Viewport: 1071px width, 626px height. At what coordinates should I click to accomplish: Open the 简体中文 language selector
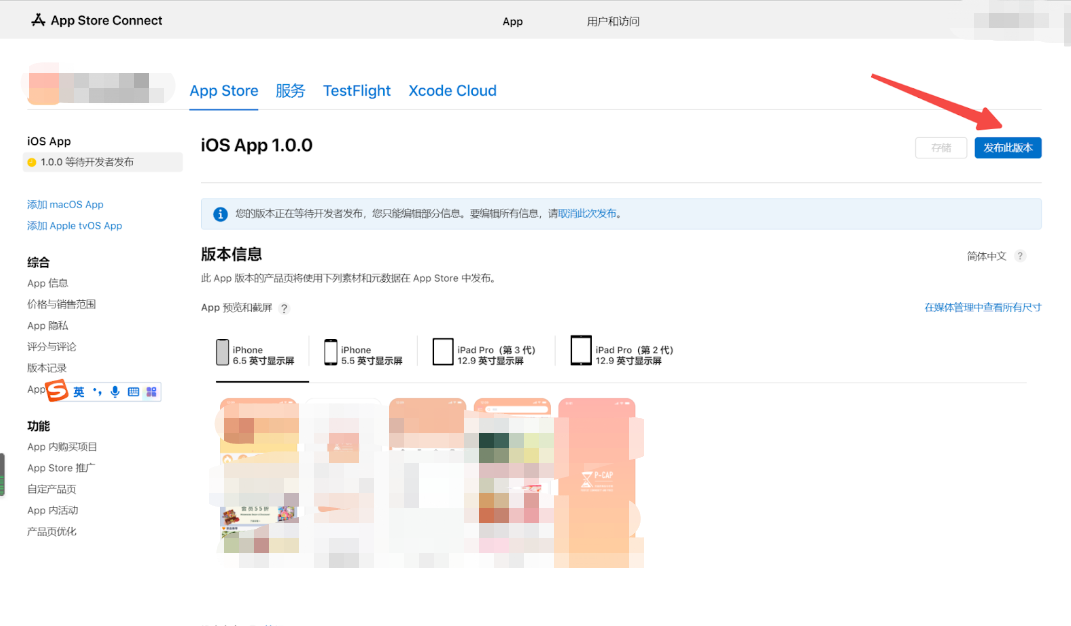click(986, 256)
